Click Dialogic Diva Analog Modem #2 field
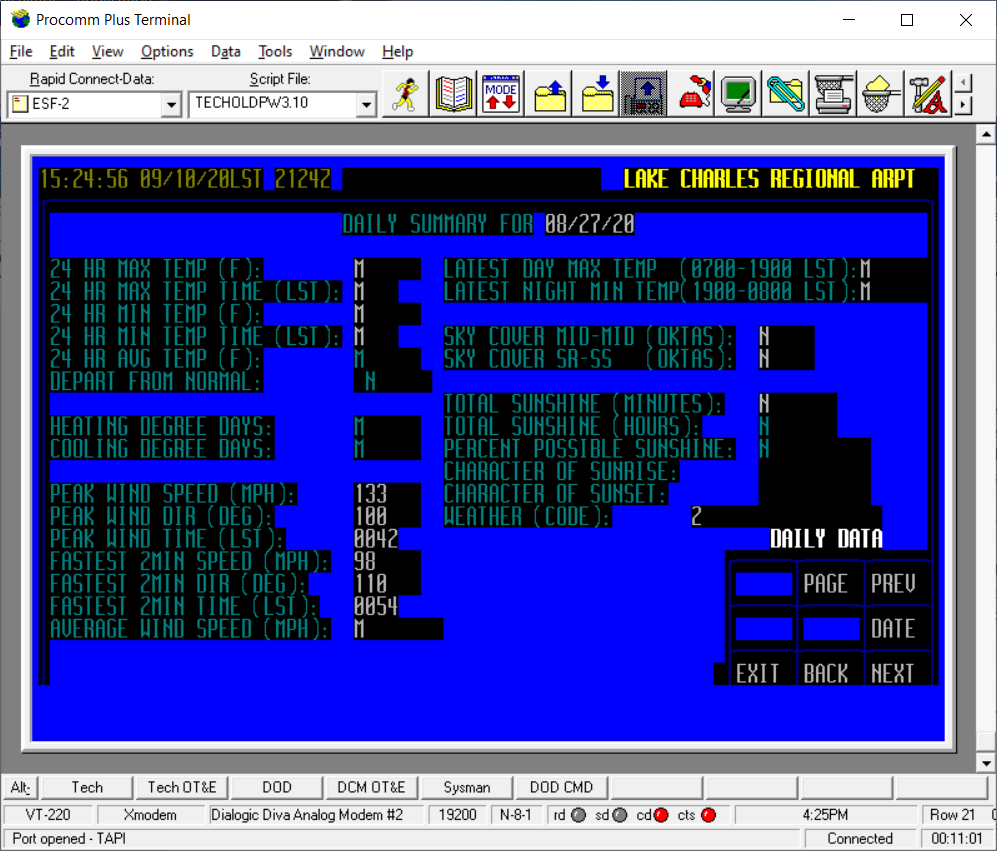The image size is (997, 851). pos(315,815)
